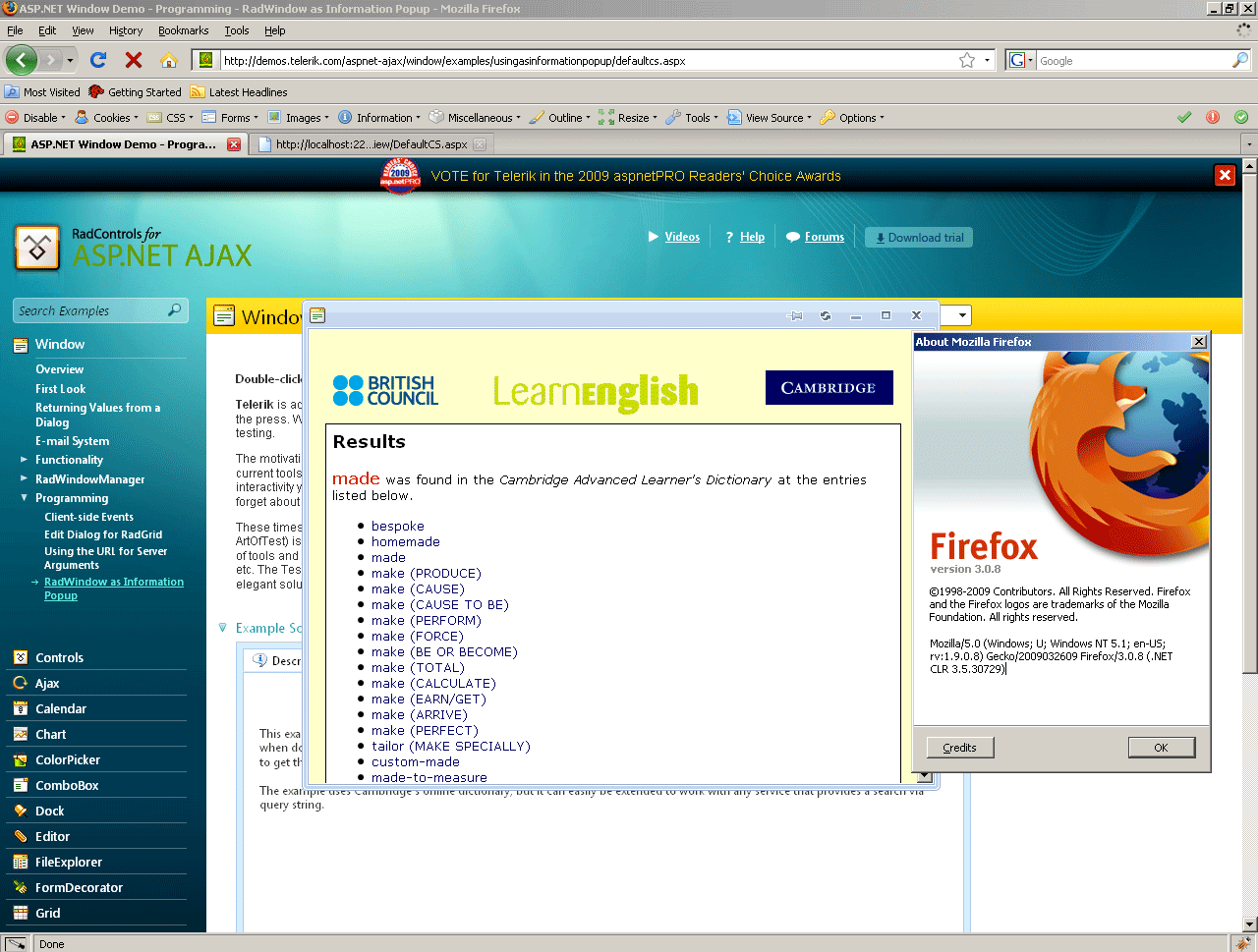
Task: Open the Getting Started bookmark
Action: pos(136,92)
